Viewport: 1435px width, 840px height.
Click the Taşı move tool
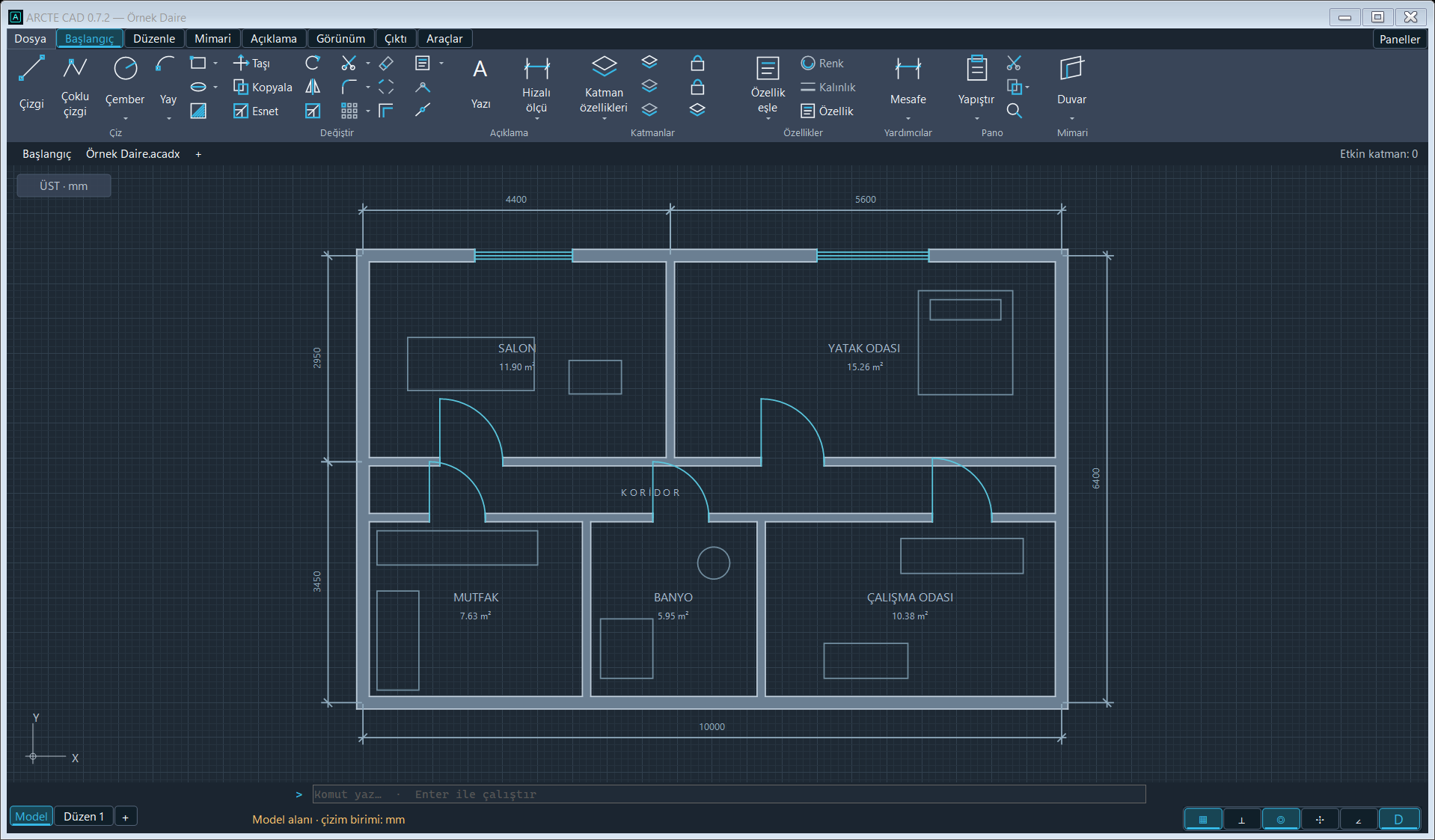(x=252, y=63)
